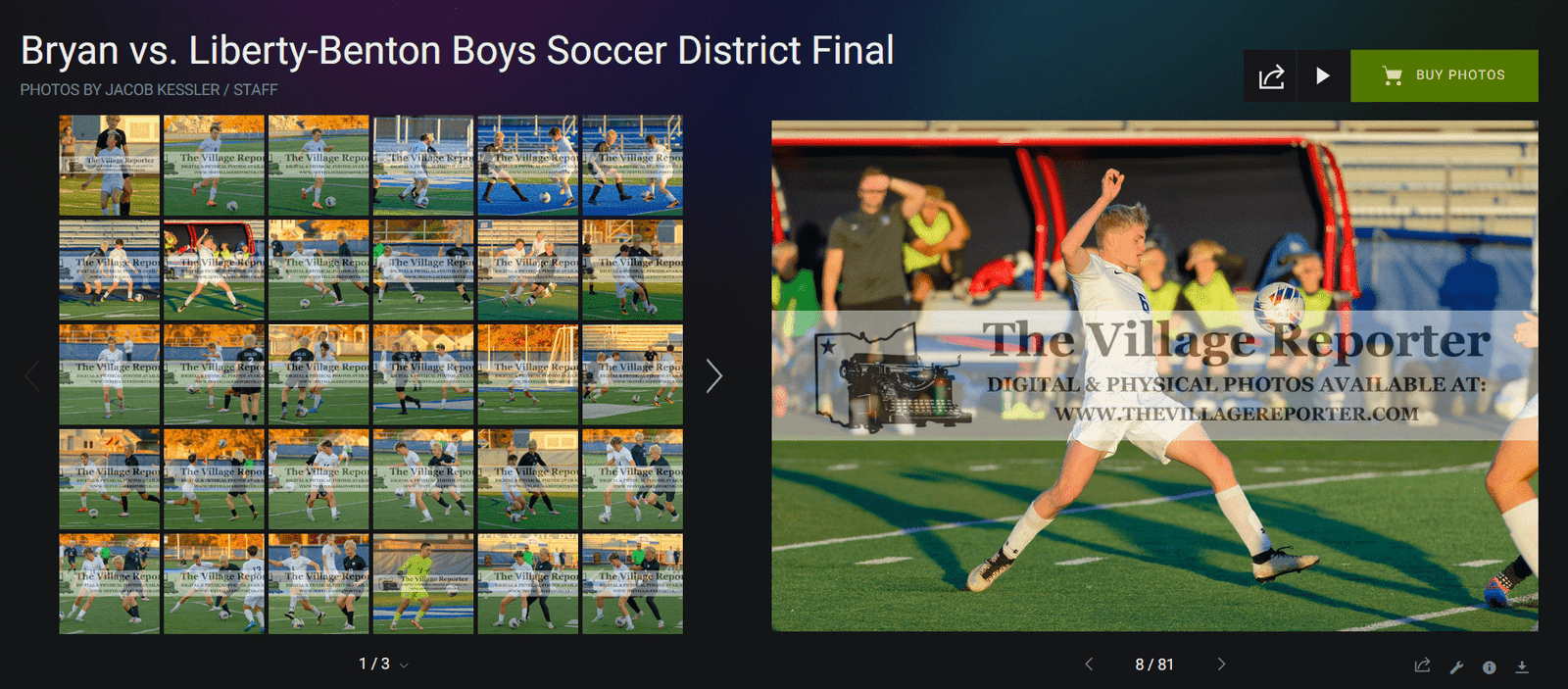Screen dimensions: 1568x689
Task: Open the 1 / 3 page dropdown
Action: click(383, 664)
